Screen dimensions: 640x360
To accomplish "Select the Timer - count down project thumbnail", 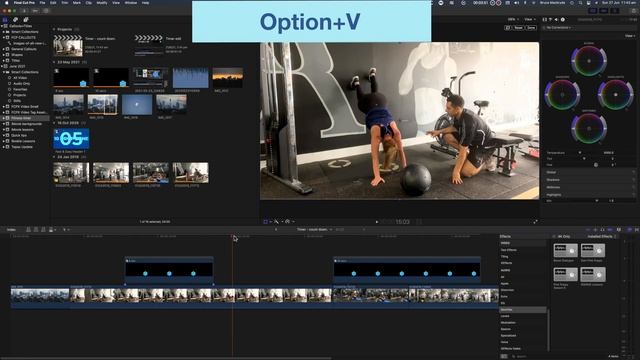I will [x=68, y=46].
